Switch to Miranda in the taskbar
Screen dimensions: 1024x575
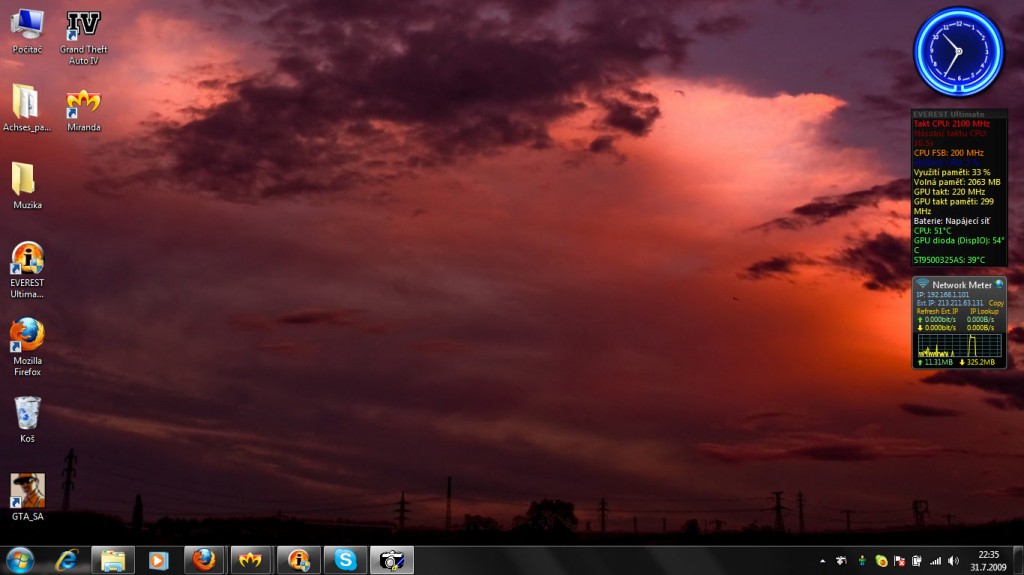(x=250, y=561)
